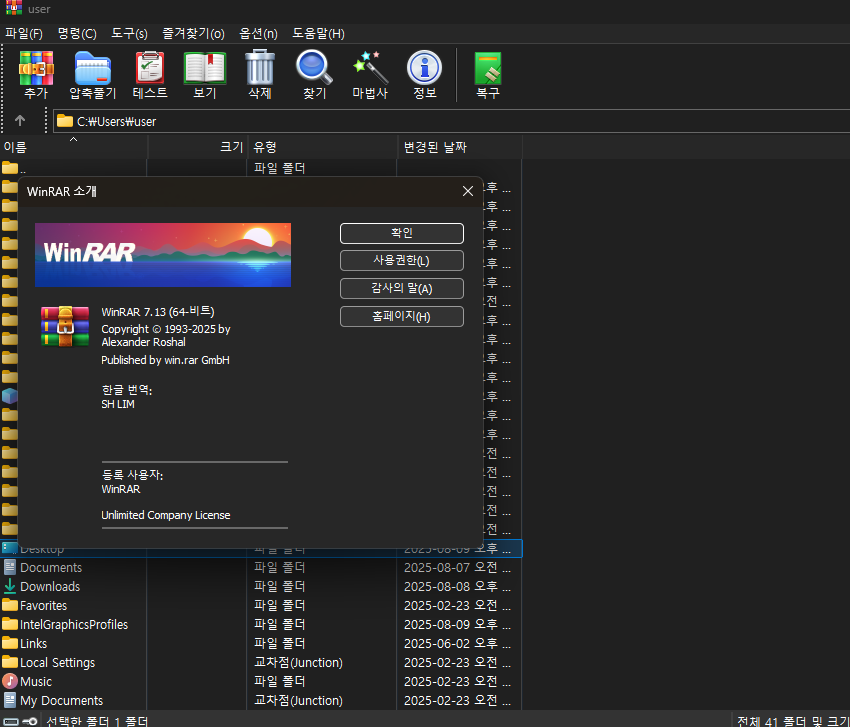Click the Delete (삭제) trash icon
This screenshot has width=850, height=727.
pyautogui.click(x=260, y=67)
